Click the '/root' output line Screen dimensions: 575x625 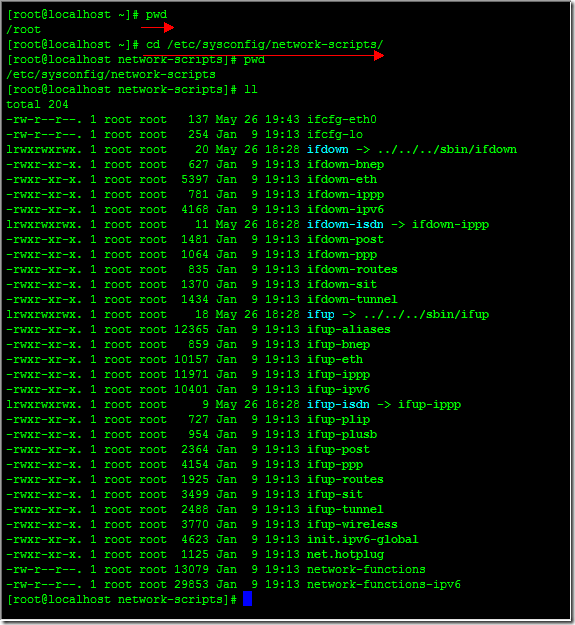coord(24,29)
